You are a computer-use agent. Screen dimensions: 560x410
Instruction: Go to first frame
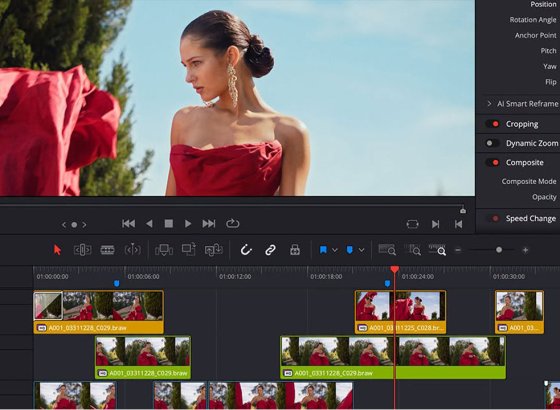129,224
